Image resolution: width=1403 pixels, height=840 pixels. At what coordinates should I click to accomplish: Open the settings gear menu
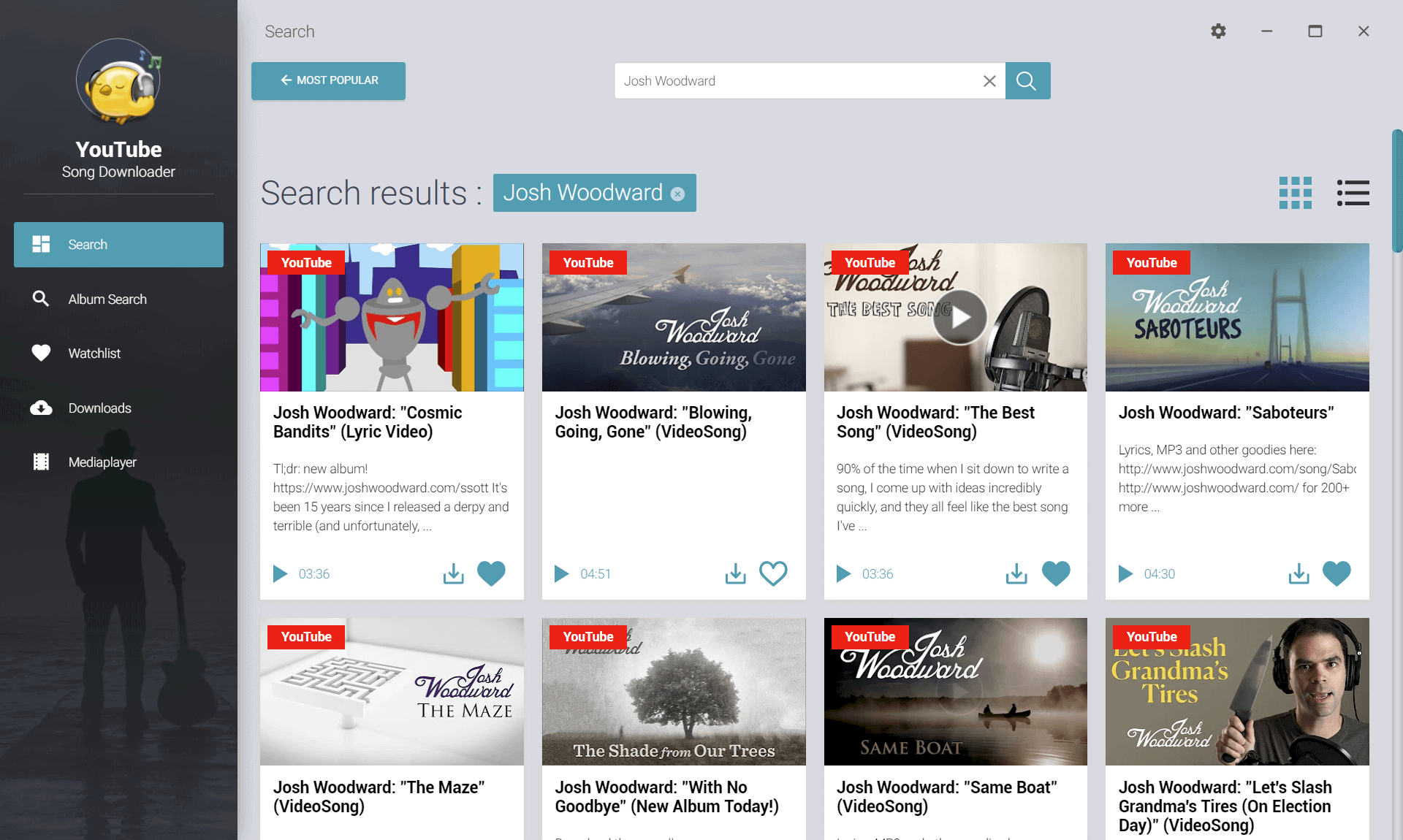point(1218,31)
